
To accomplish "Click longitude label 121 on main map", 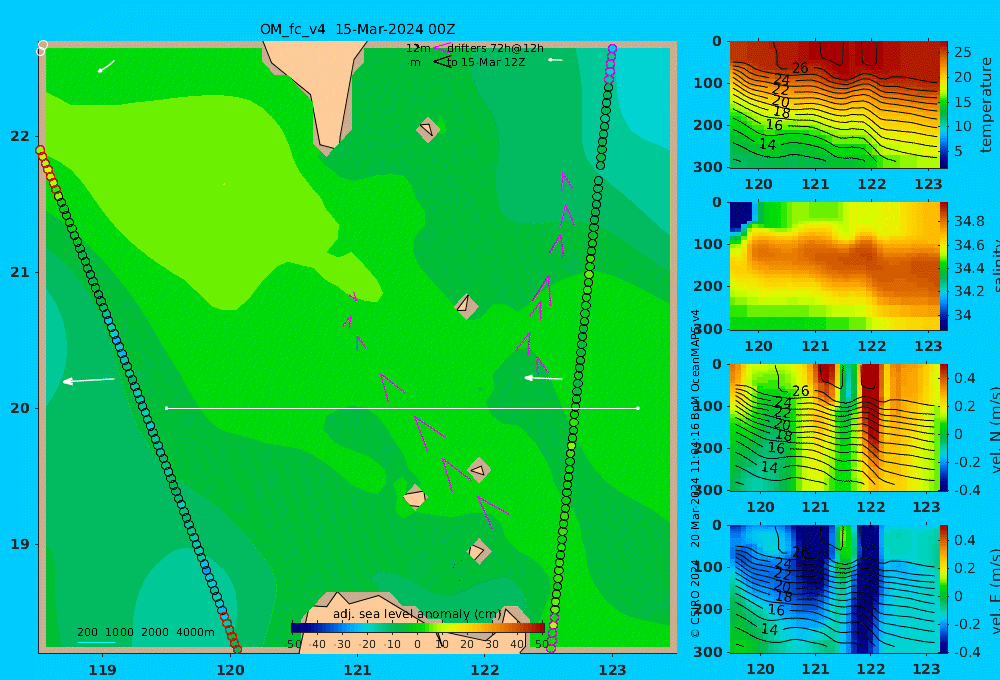I will point(357,670).
